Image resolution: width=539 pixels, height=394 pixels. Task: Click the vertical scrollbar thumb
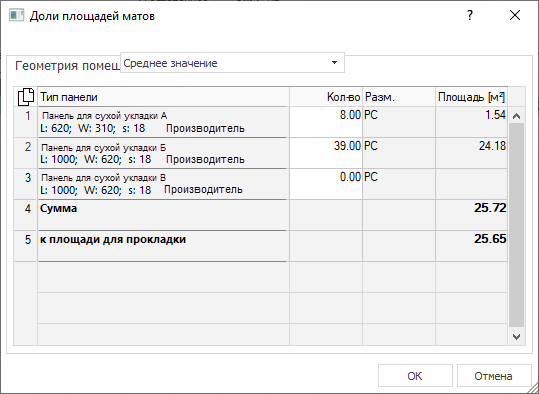pos(516,225)
